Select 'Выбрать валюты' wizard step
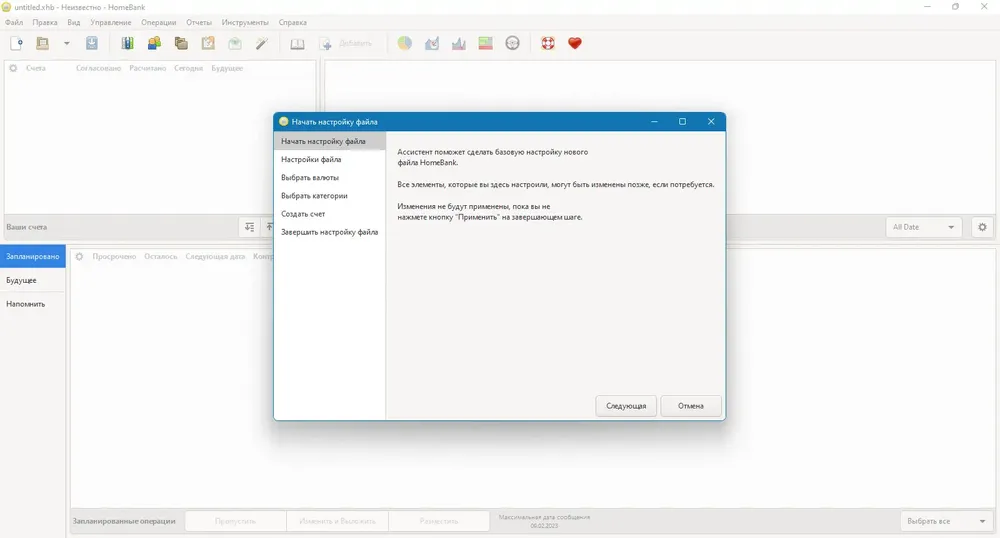This screenshot has height=538, width=1000. [330, 178]
